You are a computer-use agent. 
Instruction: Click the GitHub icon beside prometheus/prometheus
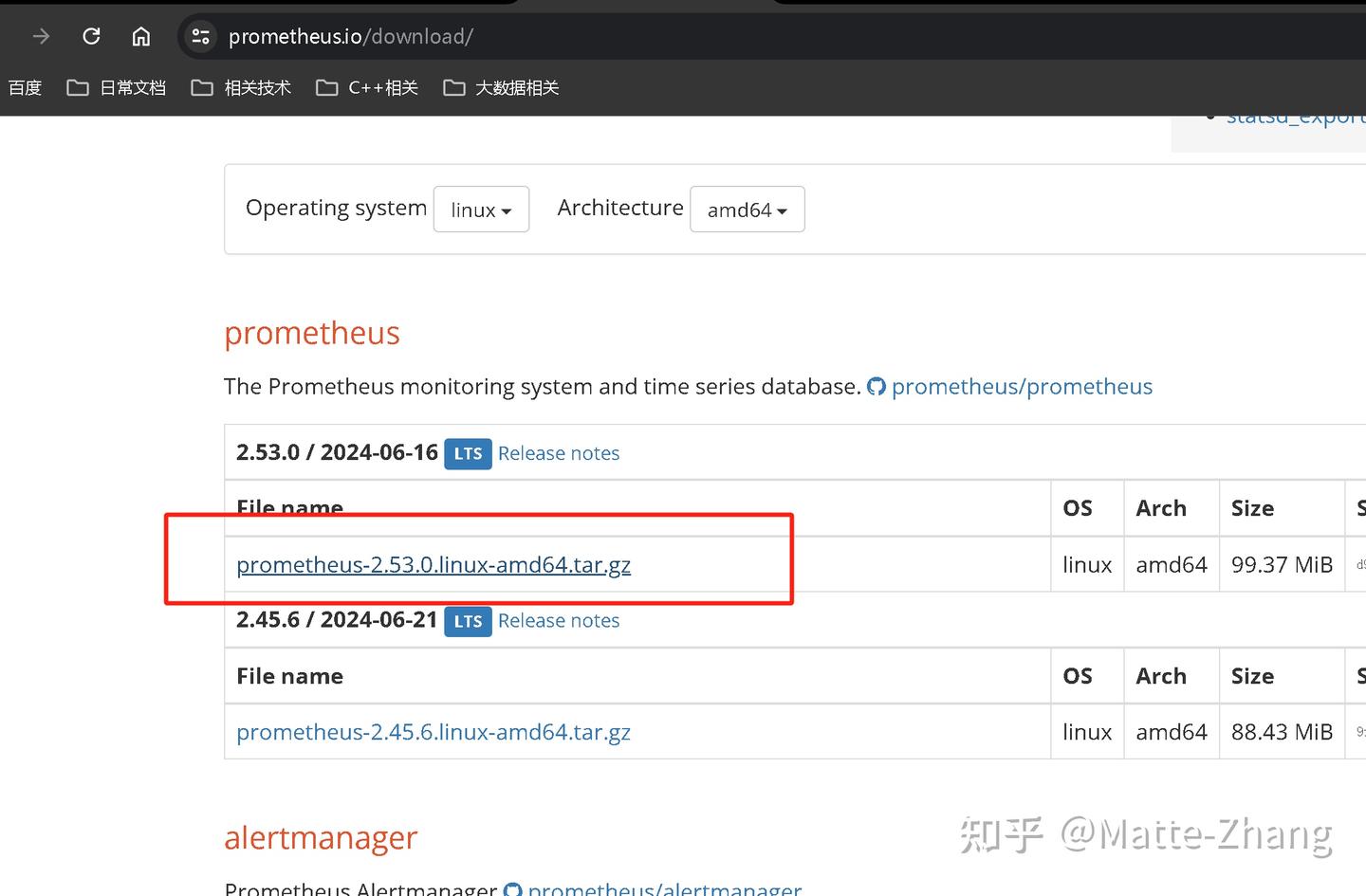(x=877, y=386)
